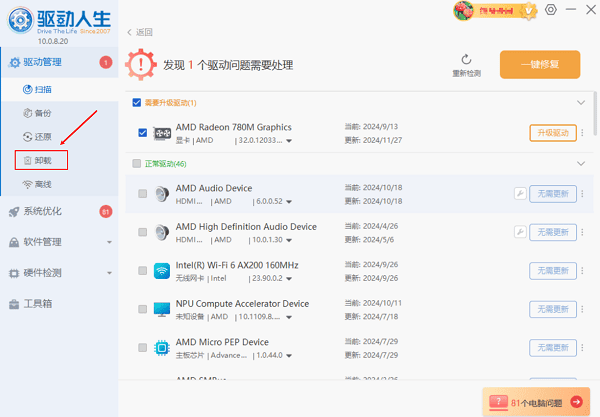Check the AMD Micro PEP Device checkbox

point(142,347)
